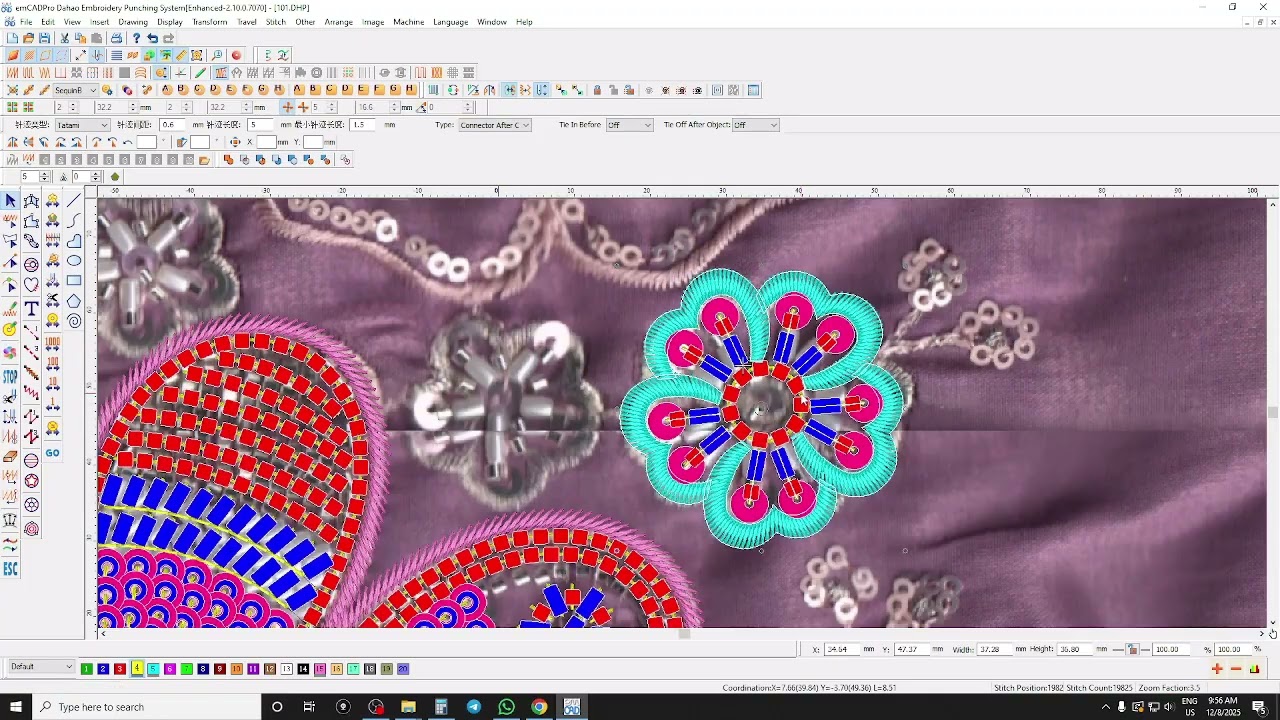Viewport: 1280px width, 720px height.
Task: Click the zoom magnifier toolbar icon
Action: (217, 55)
